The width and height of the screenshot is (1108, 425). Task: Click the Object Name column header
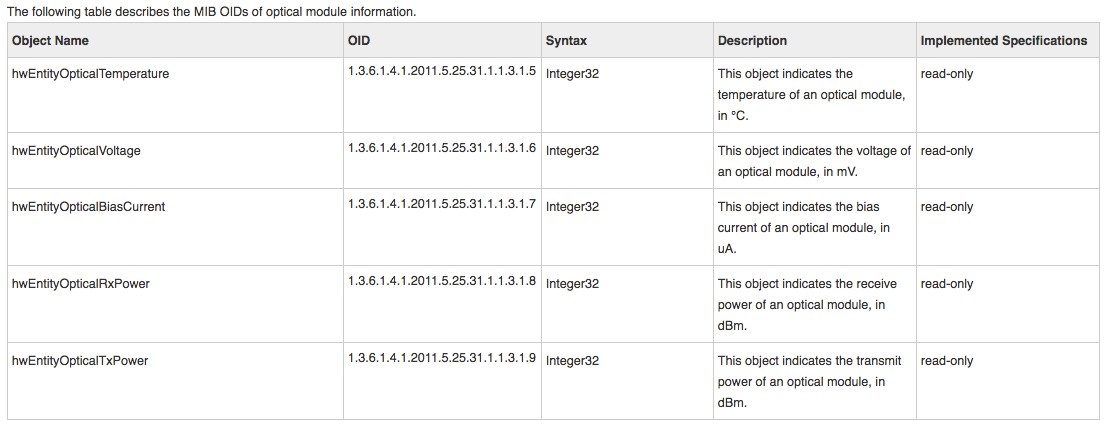(x=50, y=40)
